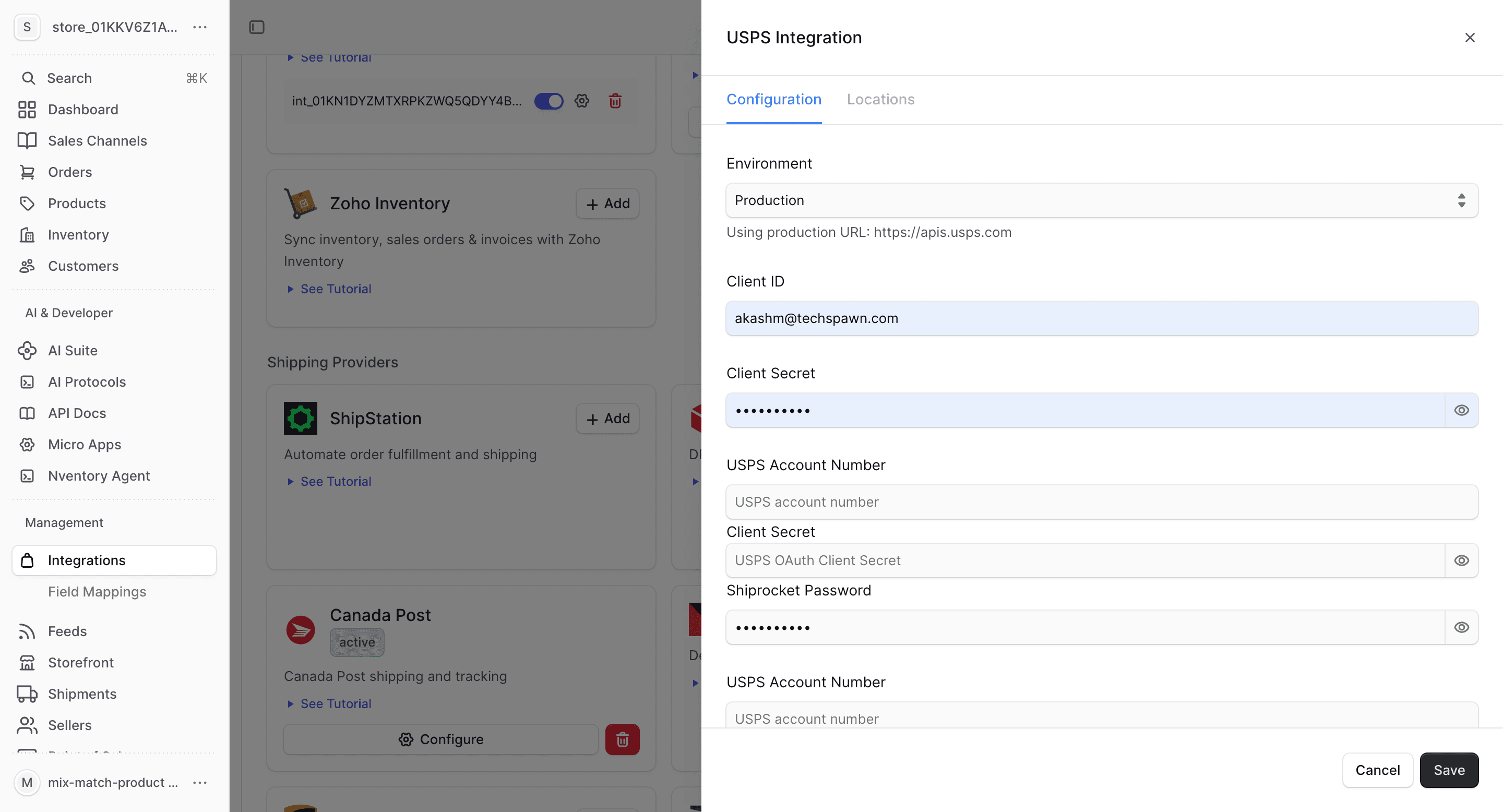Click the first USPS account number field
The width and height of the screenshot is (1503, 812).
click(1102, 502)
